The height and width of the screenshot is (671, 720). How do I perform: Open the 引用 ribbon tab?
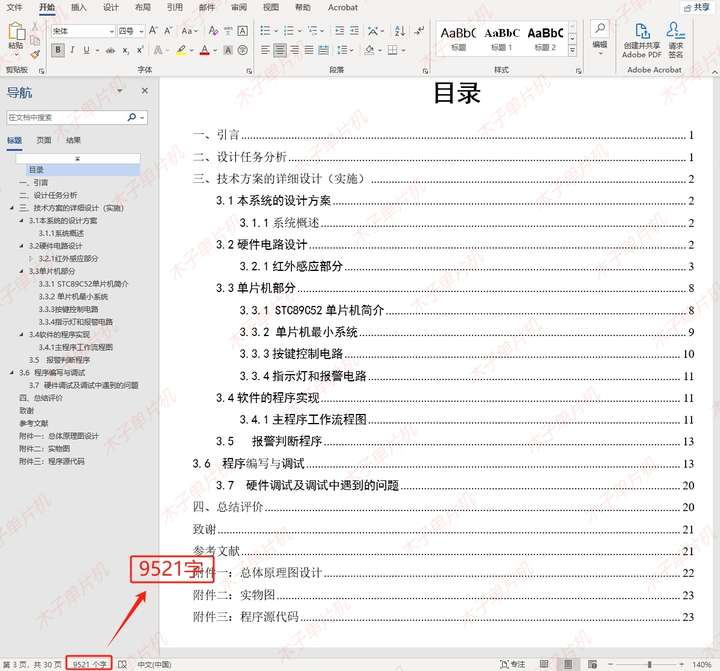(x=174, y=7)
